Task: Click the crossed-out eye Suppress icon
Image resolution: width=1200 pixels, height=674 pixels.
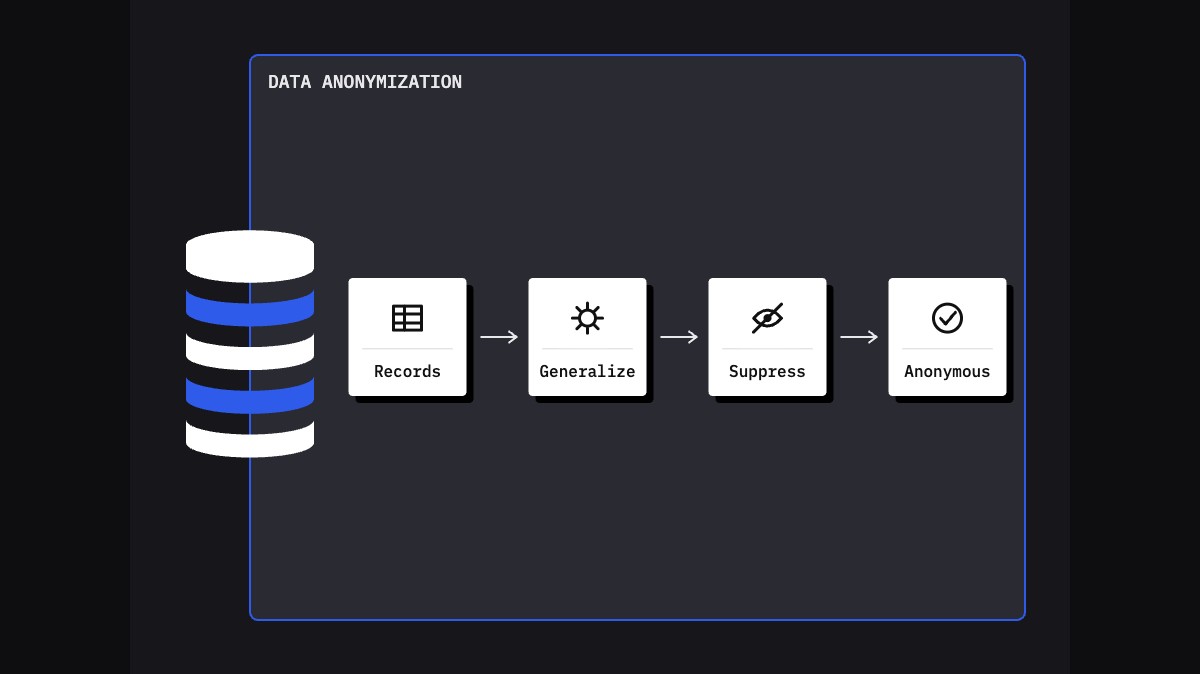Action: (x=767, y=318)
